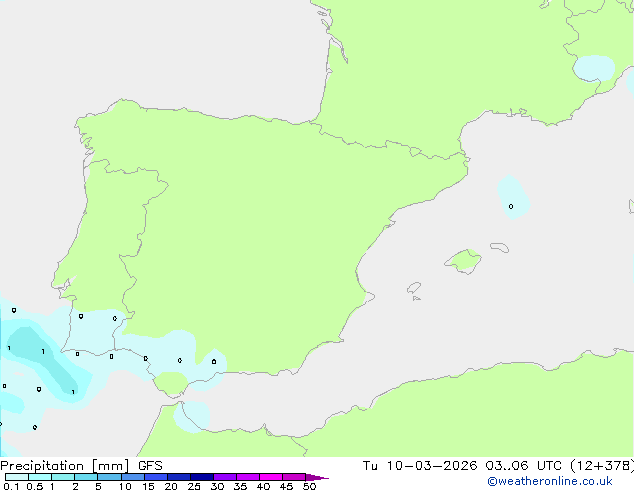
Task: Click the '35' legend value label
Action: click(240, 486)
